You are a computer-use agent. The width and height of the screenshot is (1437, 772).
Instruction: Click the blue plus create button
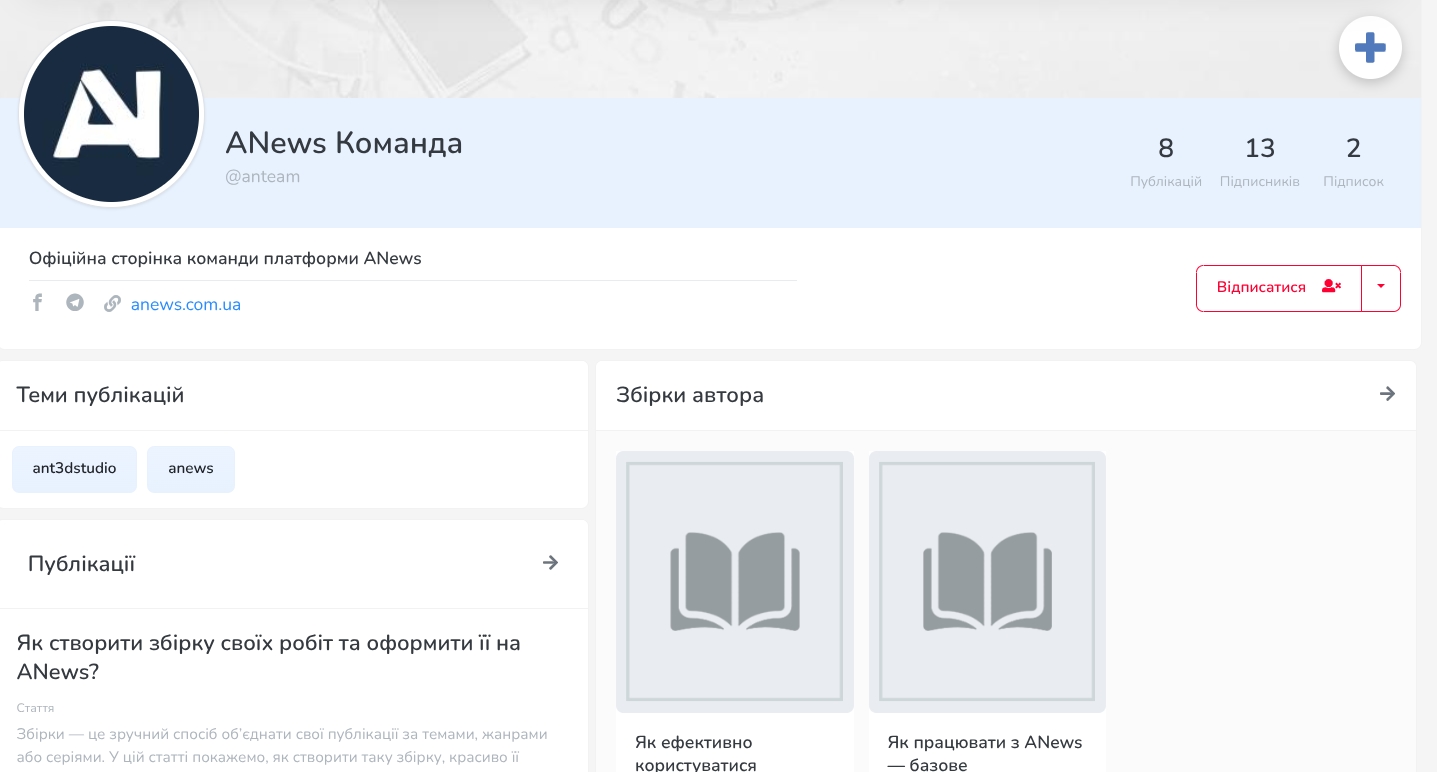[1370, 47]
